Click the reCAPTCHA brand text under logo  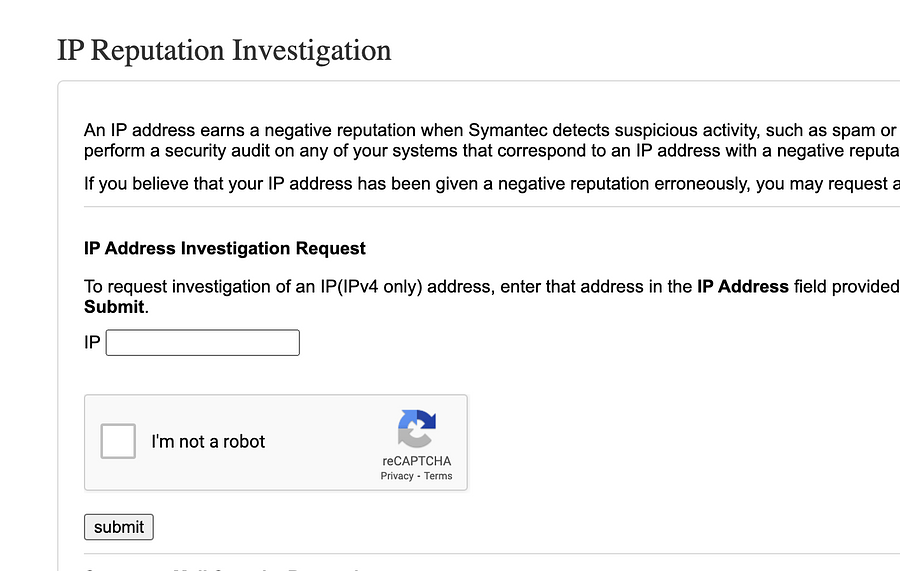(417, 461)
